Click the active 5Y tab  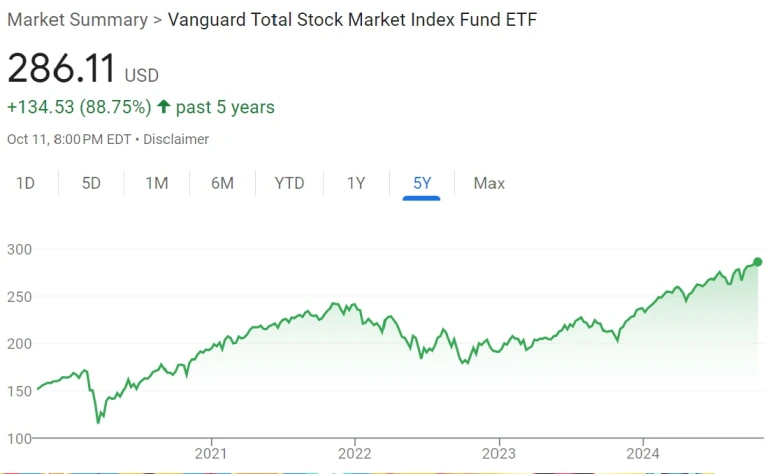[x=422, y=183]
